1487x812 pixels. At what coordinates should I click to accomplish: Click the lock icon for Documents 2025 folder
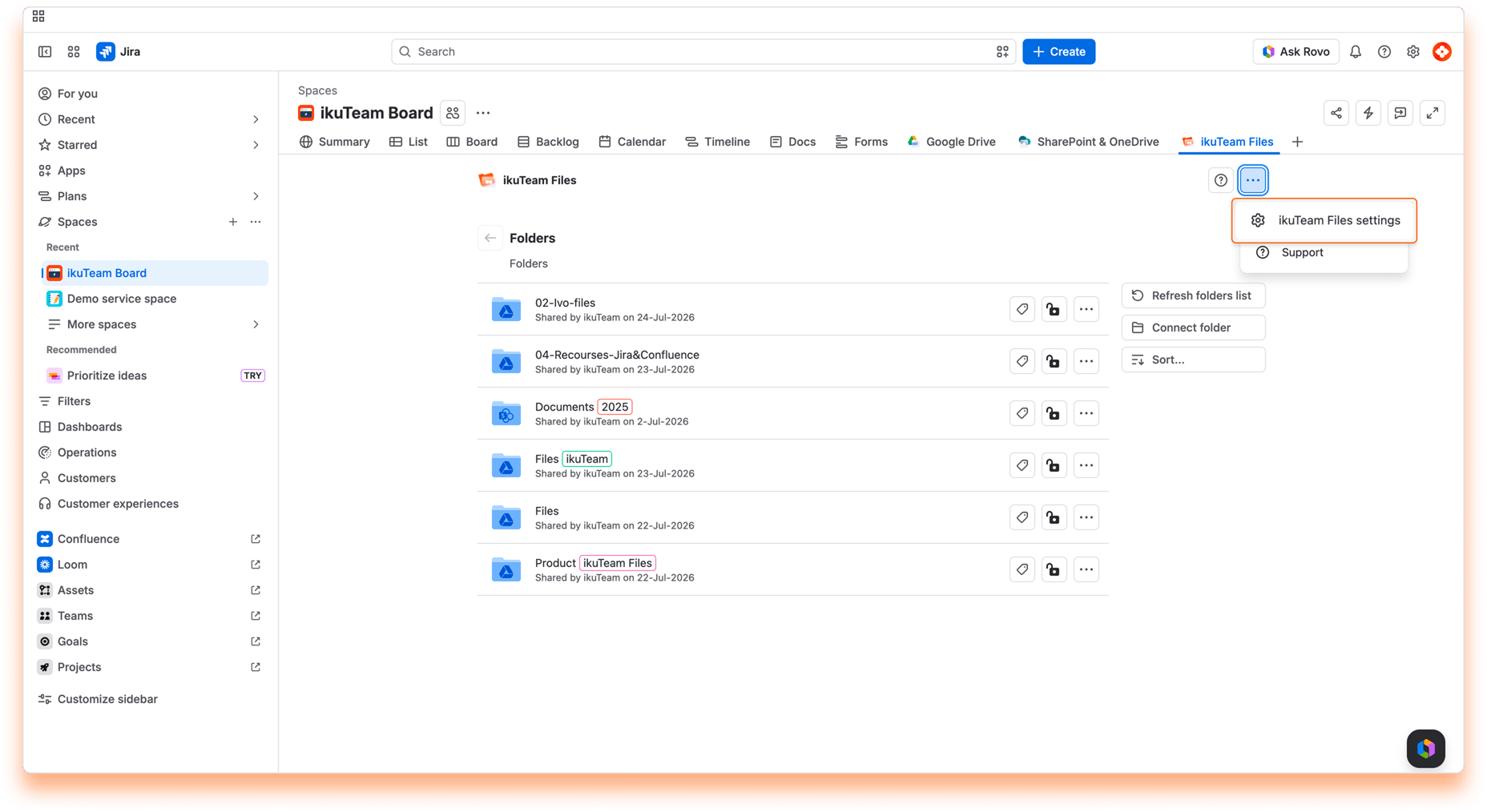tap(1054, 413)
